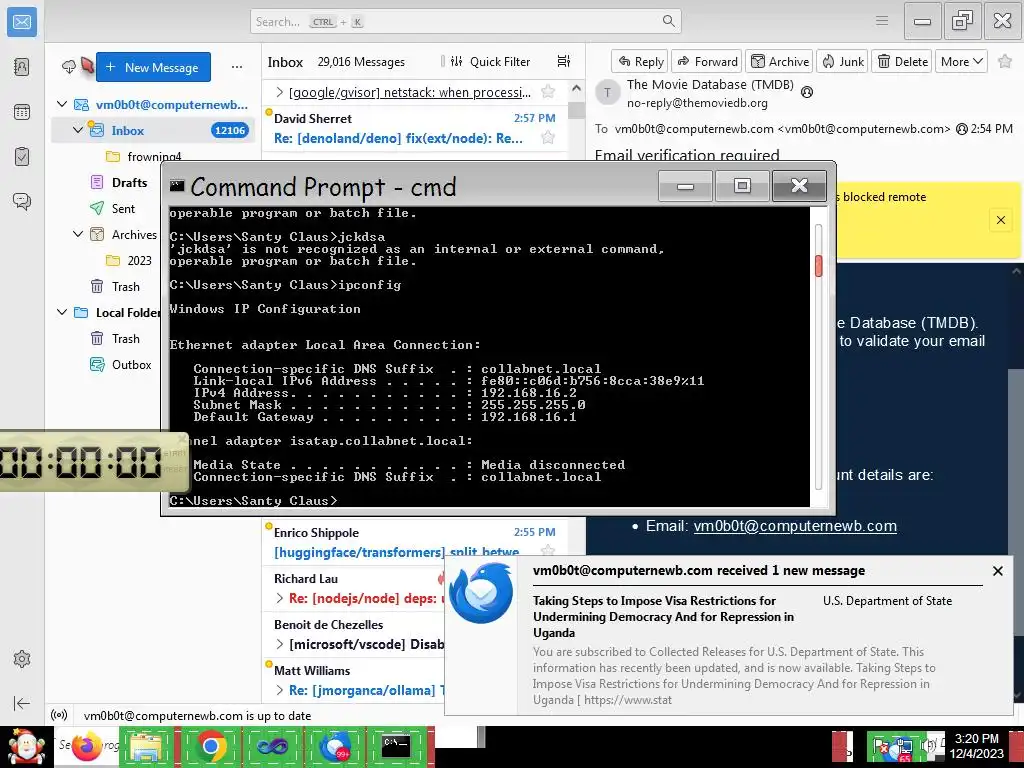Close the new message notification popup

coord(997,571)
